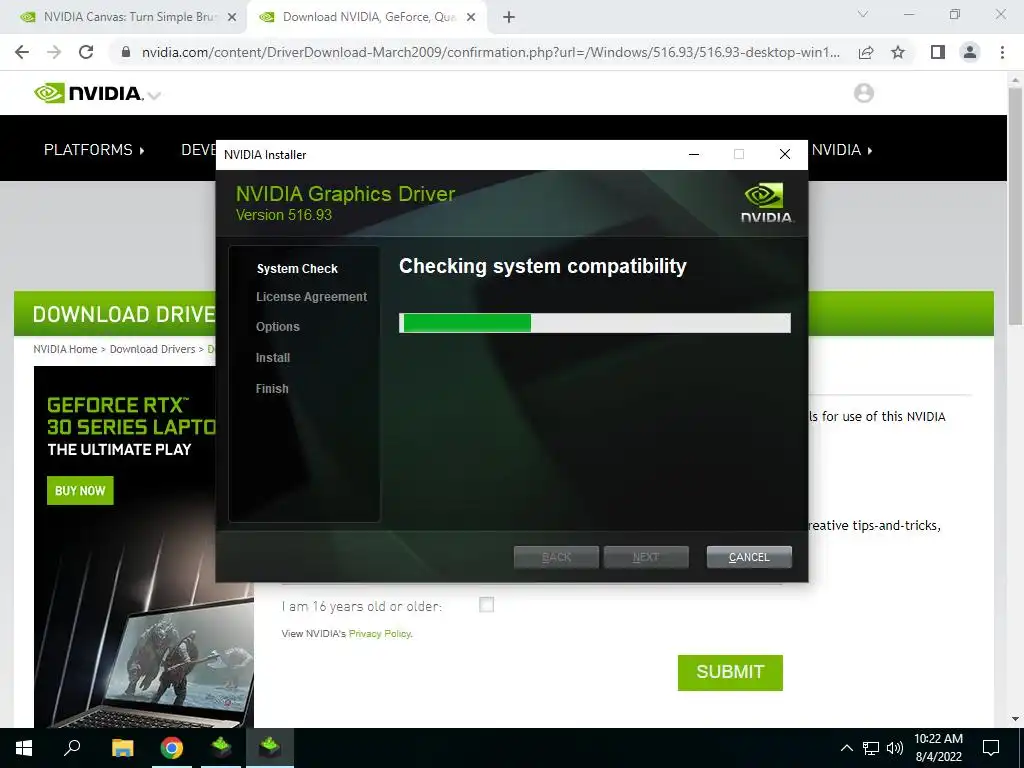Open Windows taskbar search
This screenshot has height=768, width=1024.
[x=72, y=748]
